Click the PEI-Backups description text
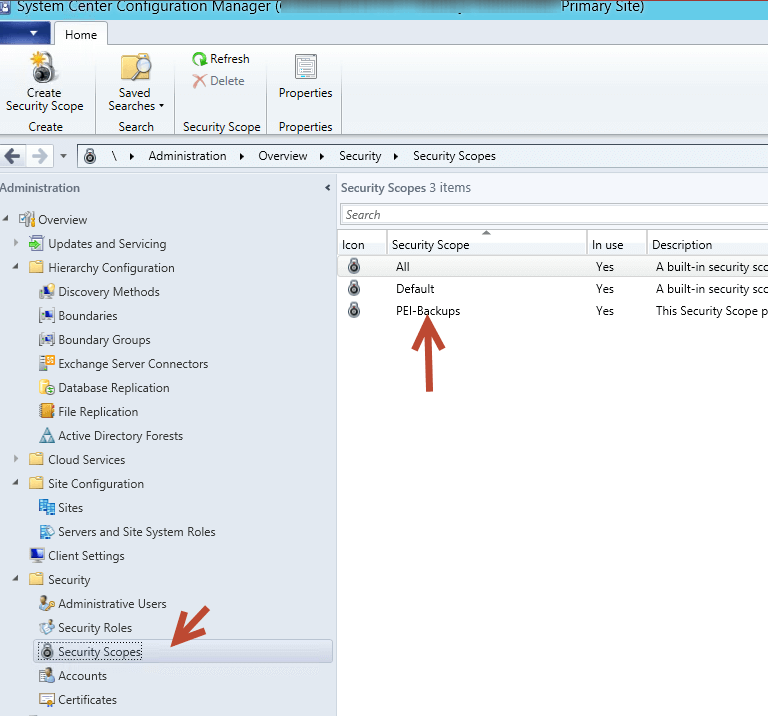Image resolution: width=768 pixels, height=716 pixels. click(712, 310)
